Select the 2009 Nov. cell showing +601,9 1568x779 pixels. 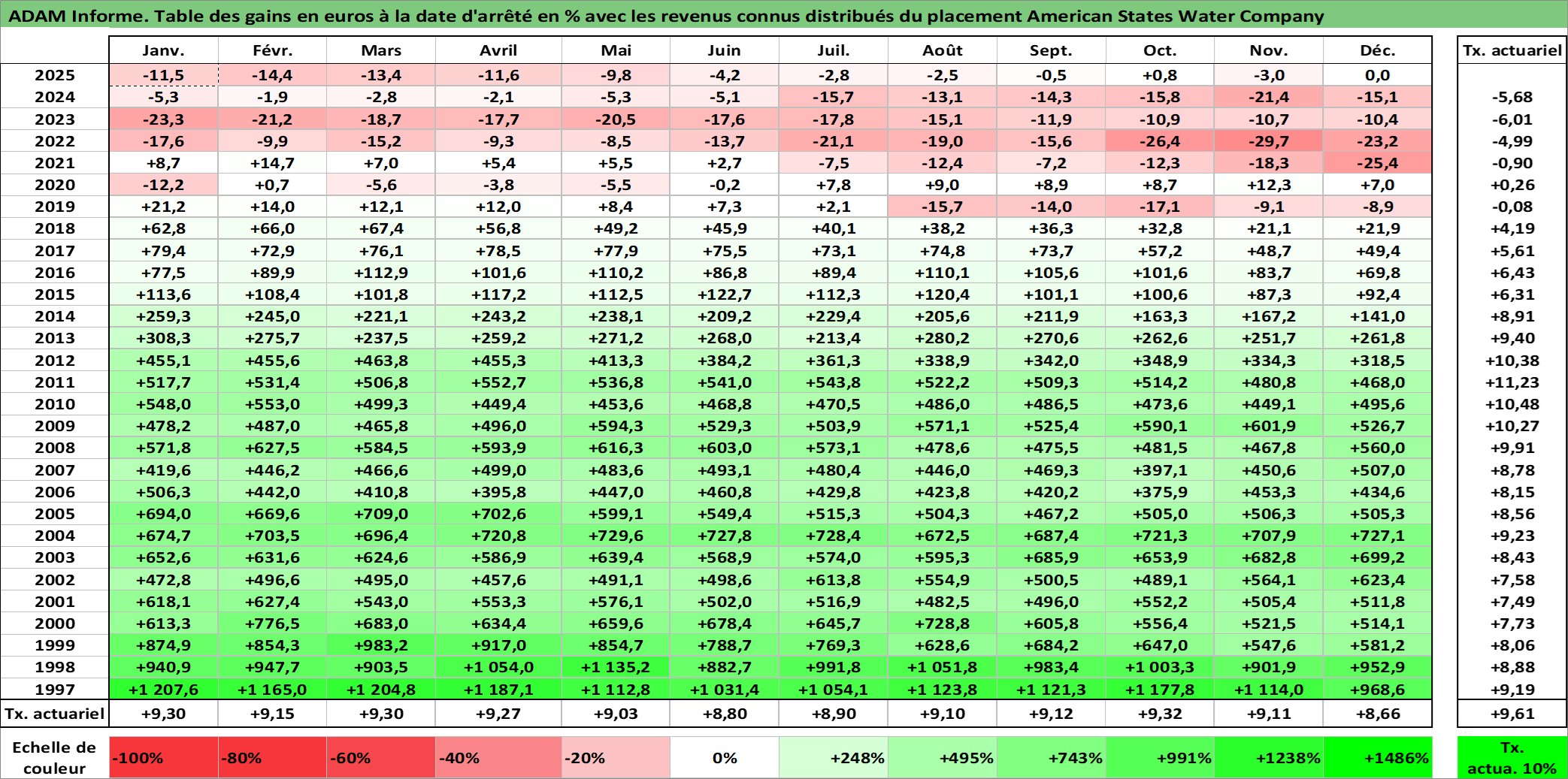coord(1269,426)
